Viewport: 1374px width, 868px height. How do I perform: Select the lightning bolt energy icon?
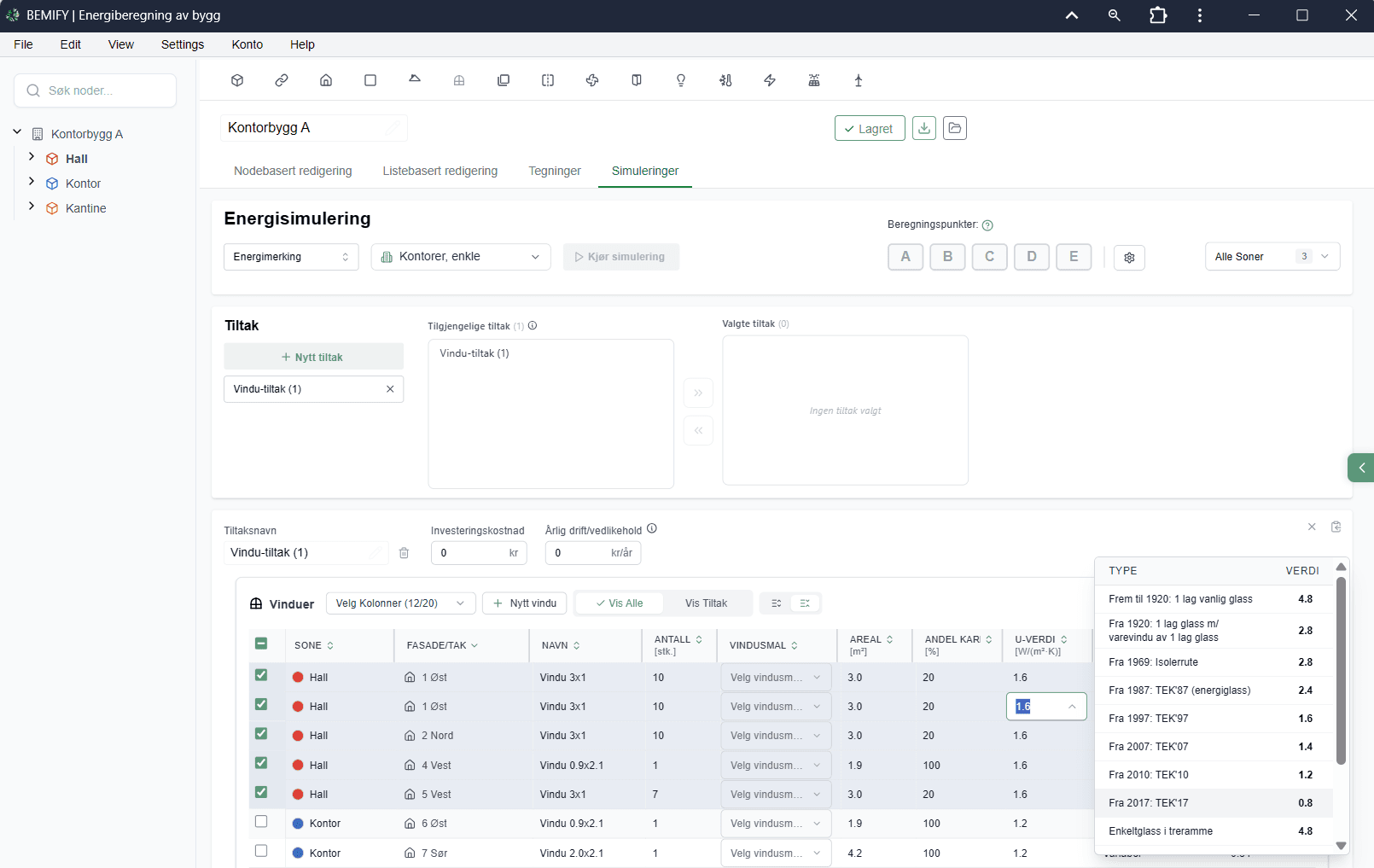coord(770,80)
